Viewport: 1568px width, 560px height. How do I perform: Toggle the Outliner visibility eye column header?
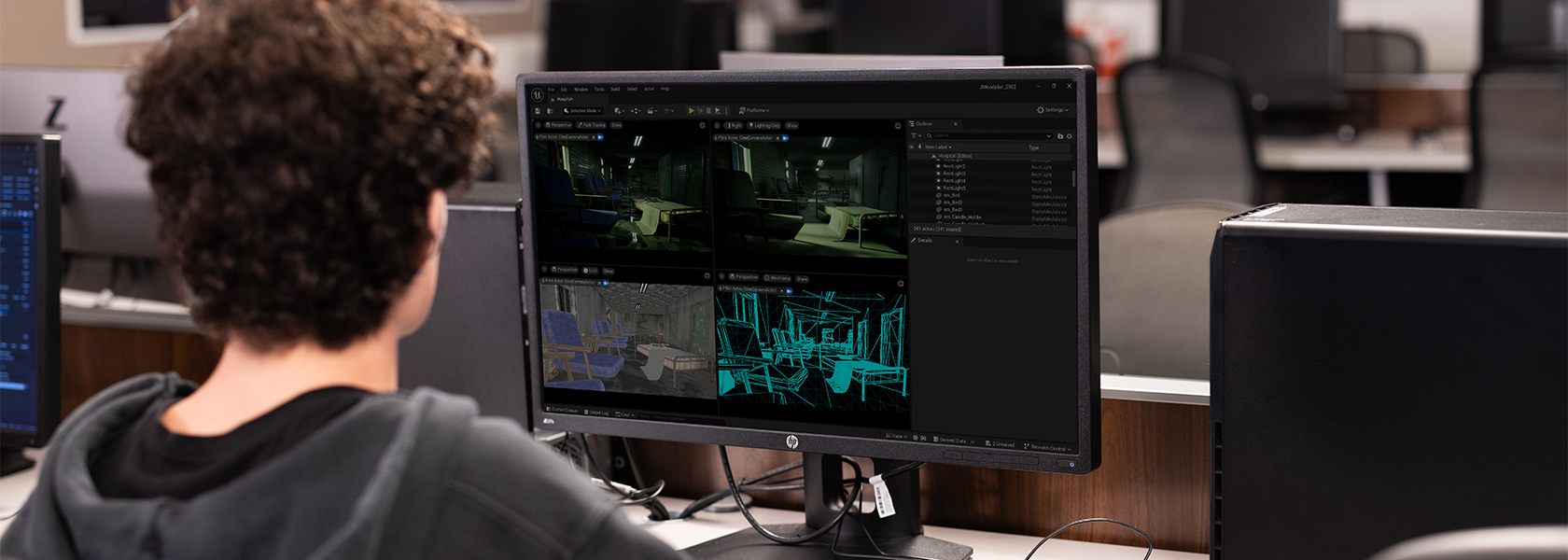tap(912, 147)
